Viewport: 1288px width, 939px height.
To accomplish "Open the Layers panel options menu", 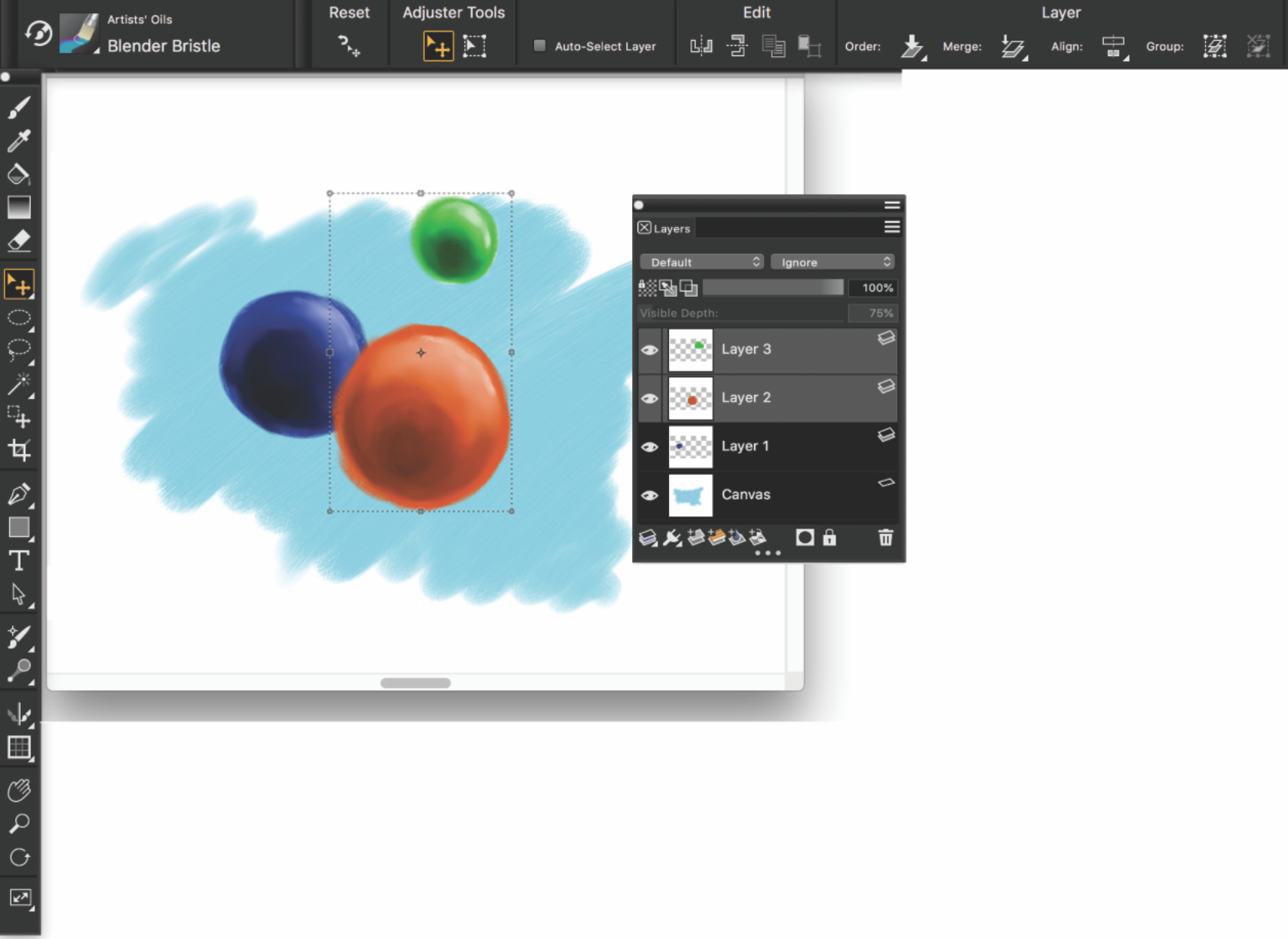I will click(891, 227).
